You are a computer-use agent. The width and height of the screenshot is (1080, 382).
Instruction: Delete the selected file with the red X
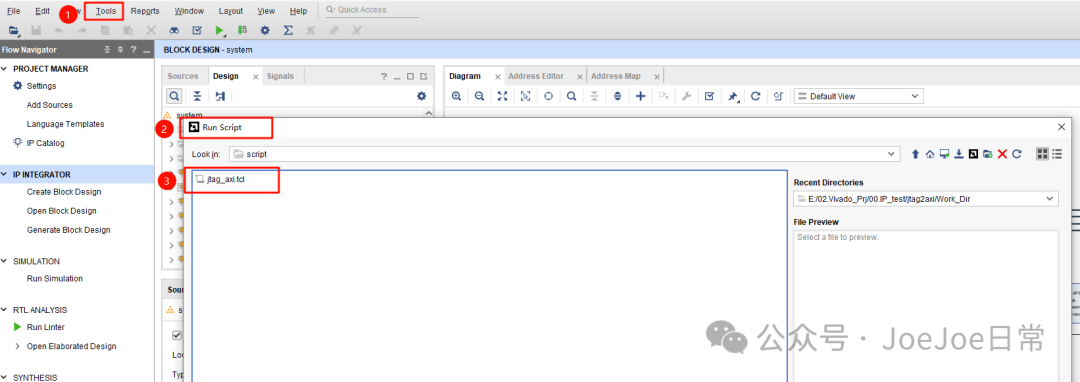[1002, 153]
